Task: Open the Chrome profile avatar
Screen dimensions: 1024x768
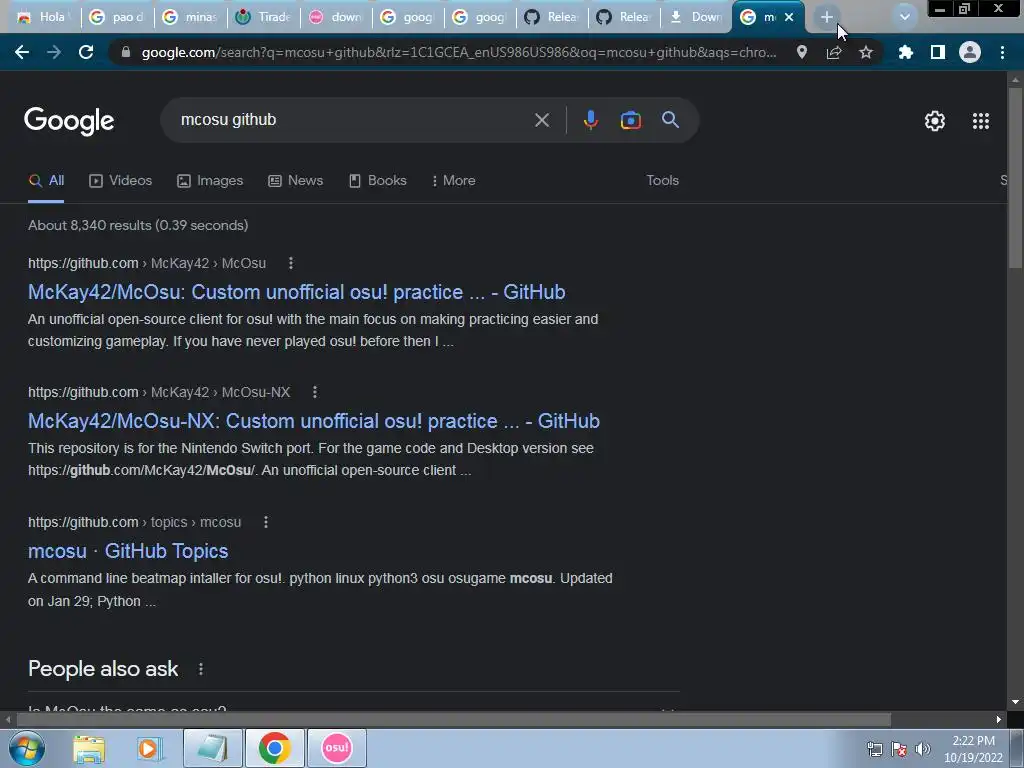Action: [970, 52]
